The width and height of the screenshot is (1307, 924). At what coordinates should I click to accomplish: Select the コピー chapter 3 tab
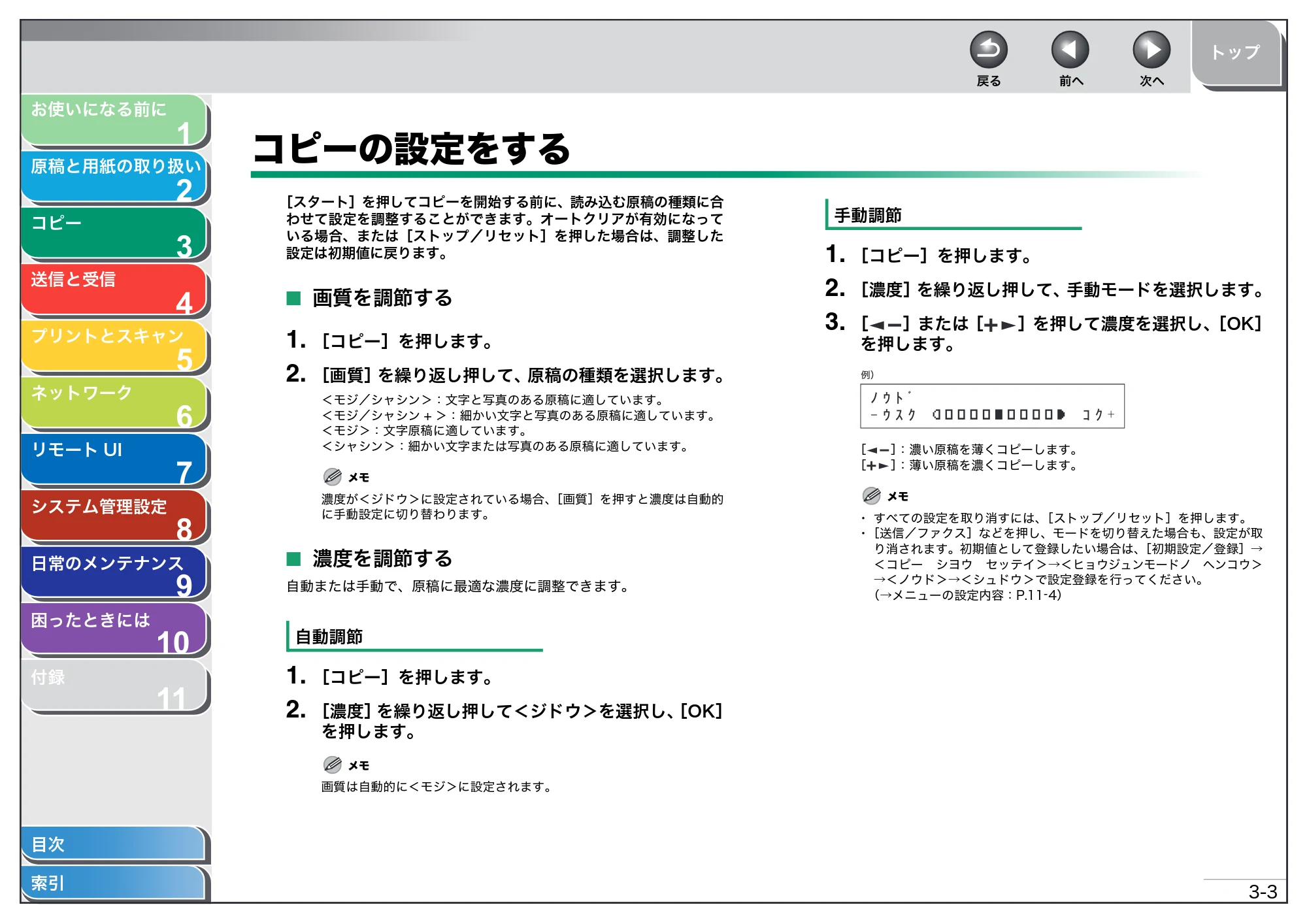point(114,234)
